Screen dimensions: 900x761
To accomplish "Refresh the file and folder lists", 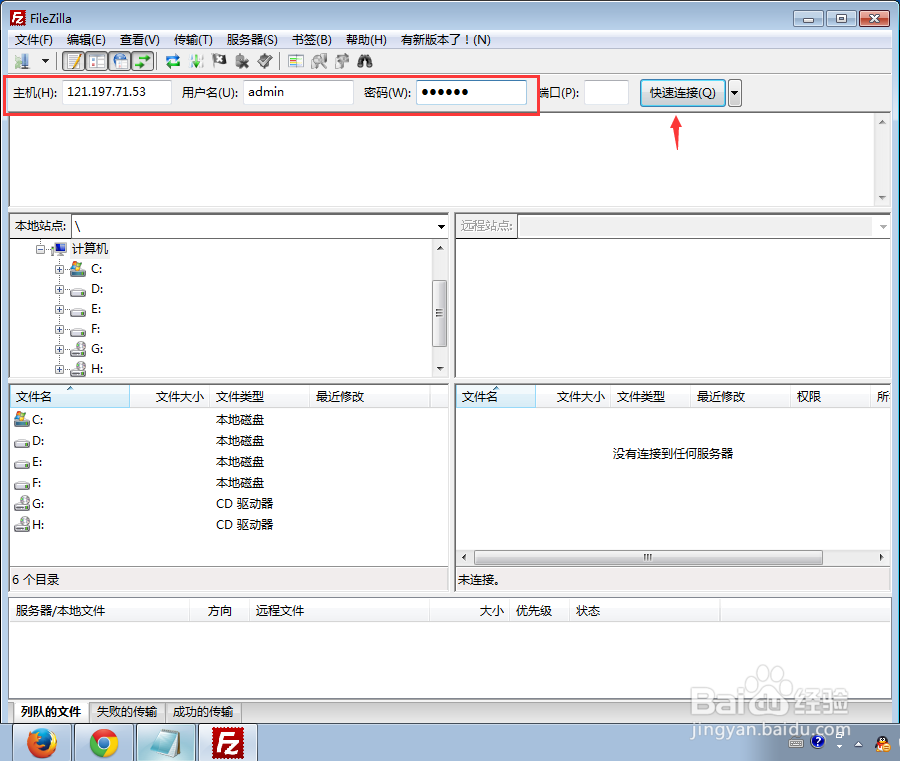I will tap(173, 61).
